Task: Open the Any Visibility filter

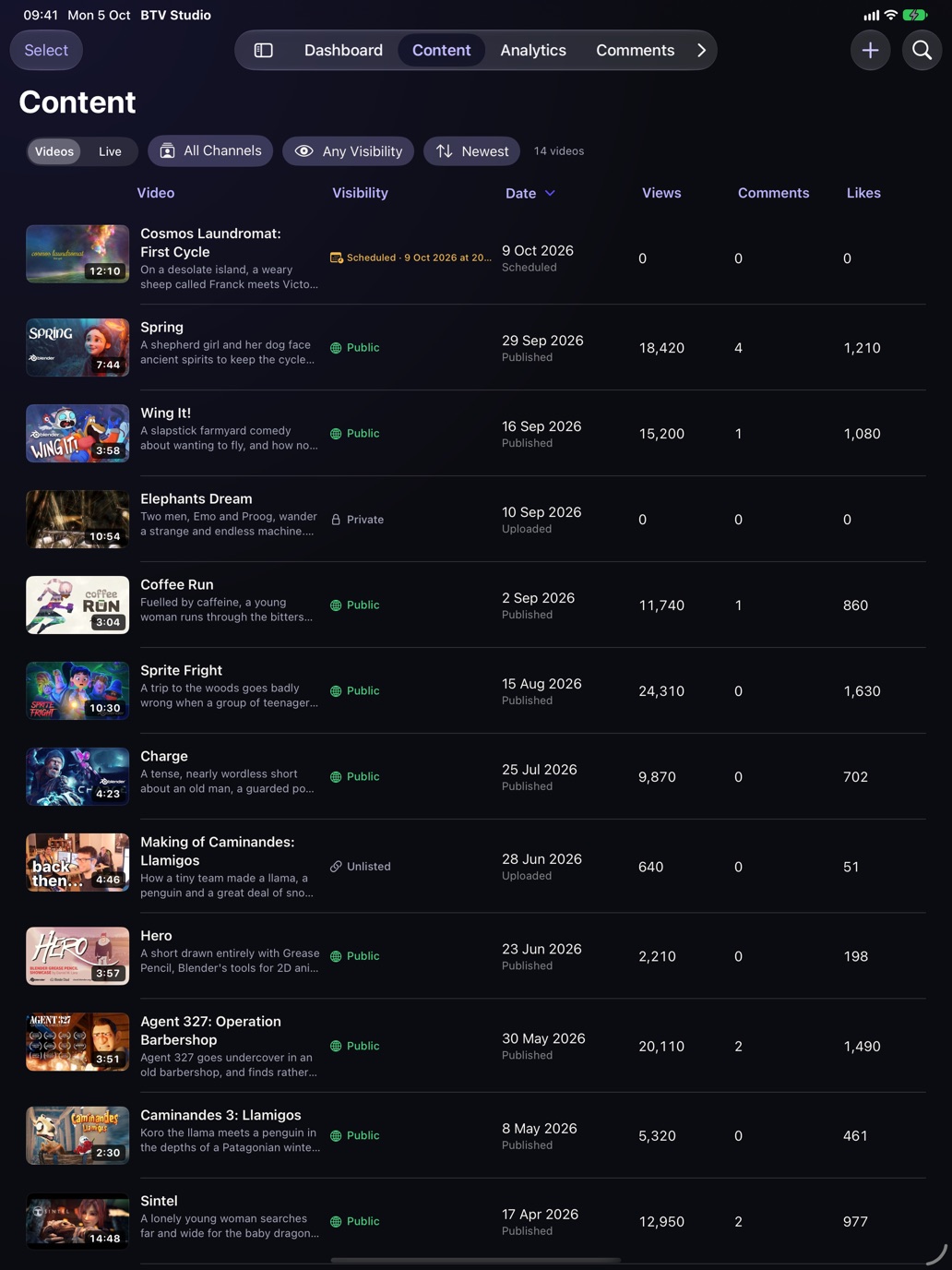Action: pos(349,151)
